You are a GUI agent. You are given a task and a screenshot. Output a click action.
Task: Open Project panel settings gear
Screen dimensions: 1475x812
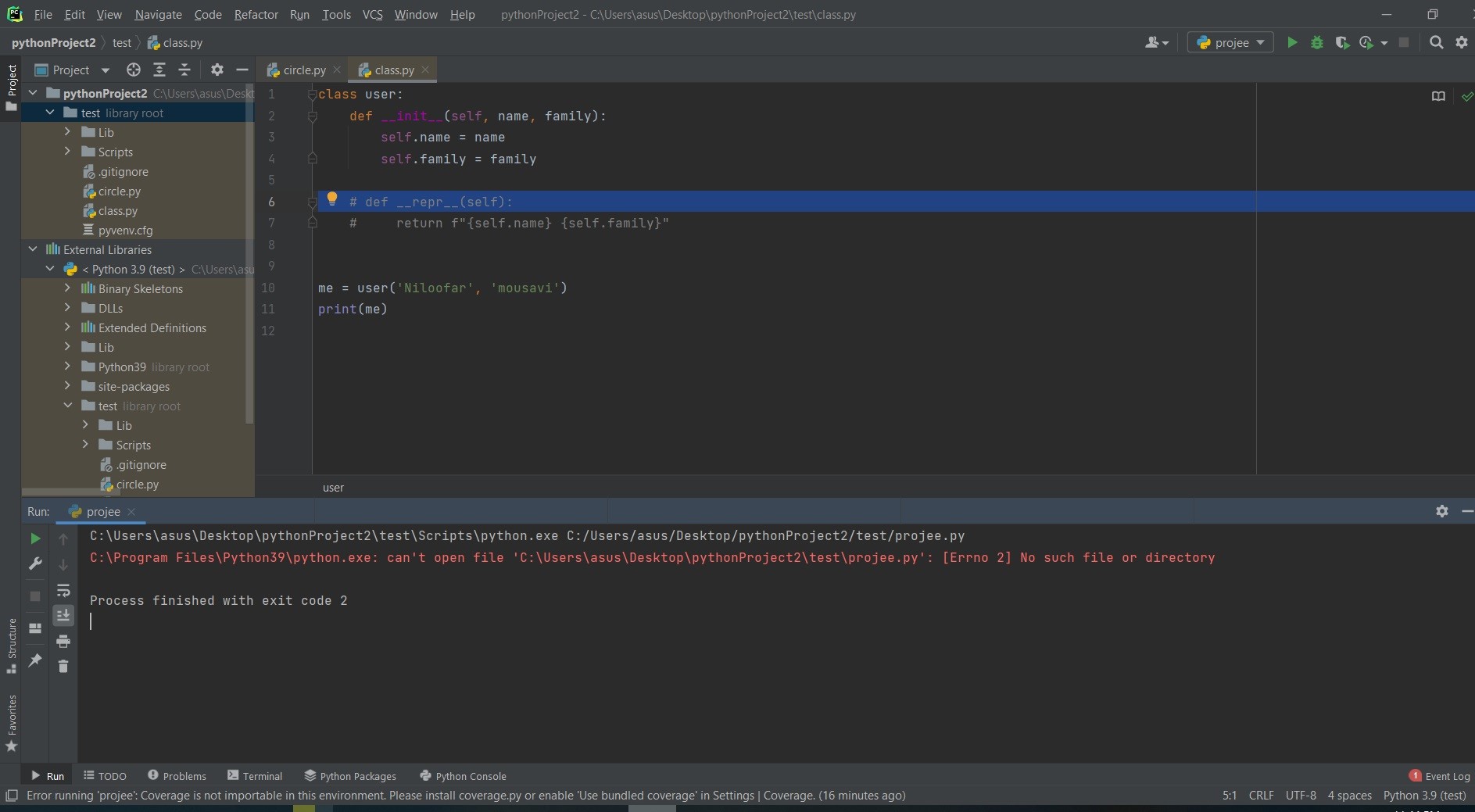coord(217,70)
